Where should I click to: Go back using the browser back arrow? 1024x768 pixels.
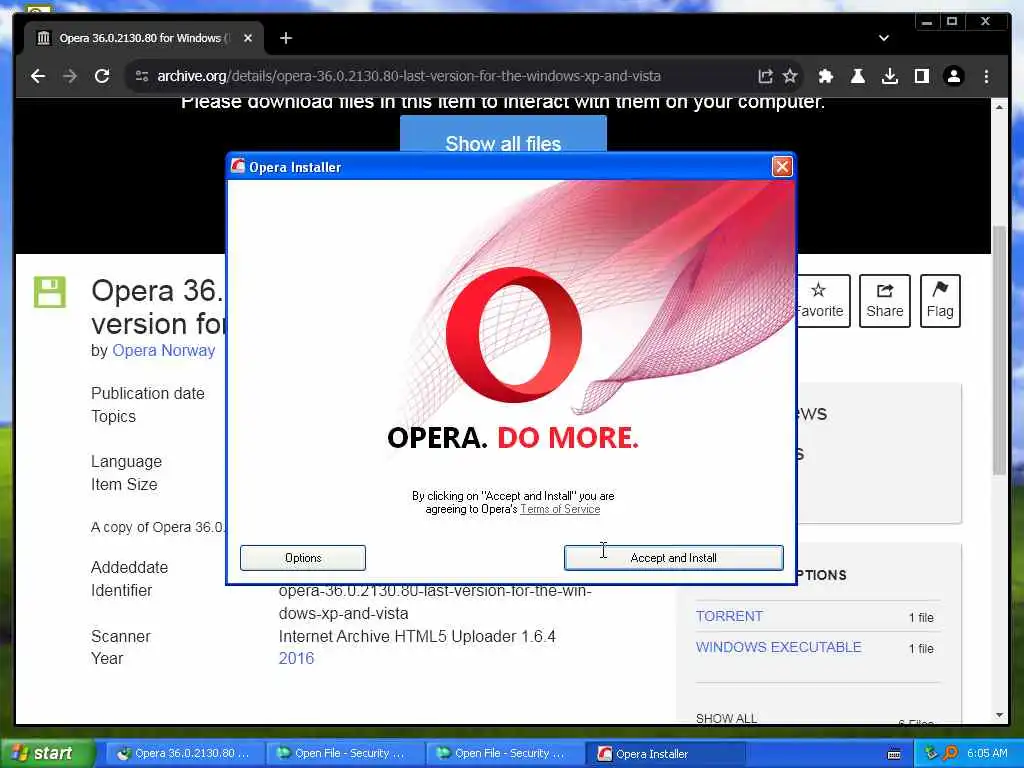tap(38, 76)
